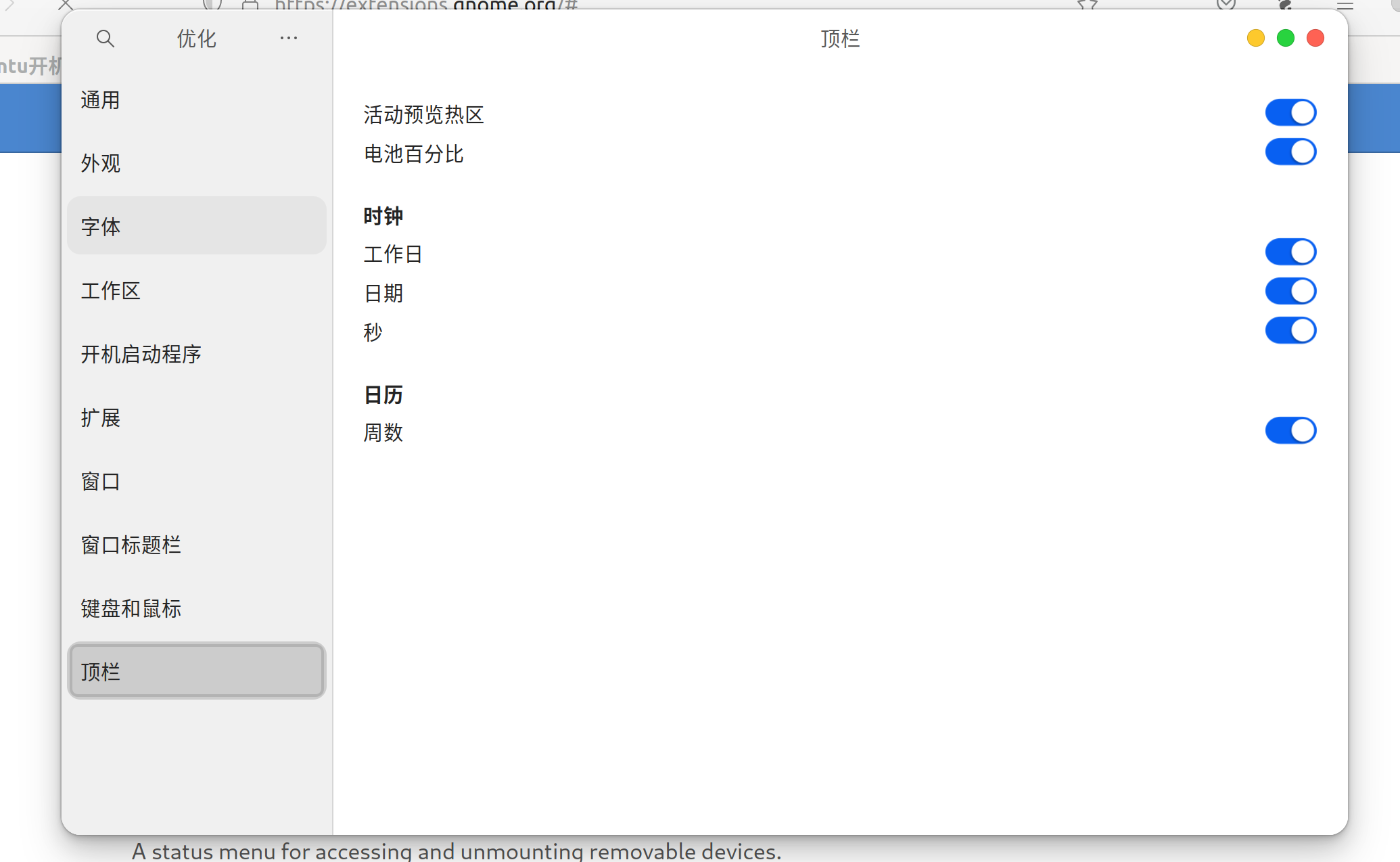Toggle the 工作日 weekday clock switch
Image resolution: width=1400 pixels, height=862 pixels.
click(x=1290, y=252)
